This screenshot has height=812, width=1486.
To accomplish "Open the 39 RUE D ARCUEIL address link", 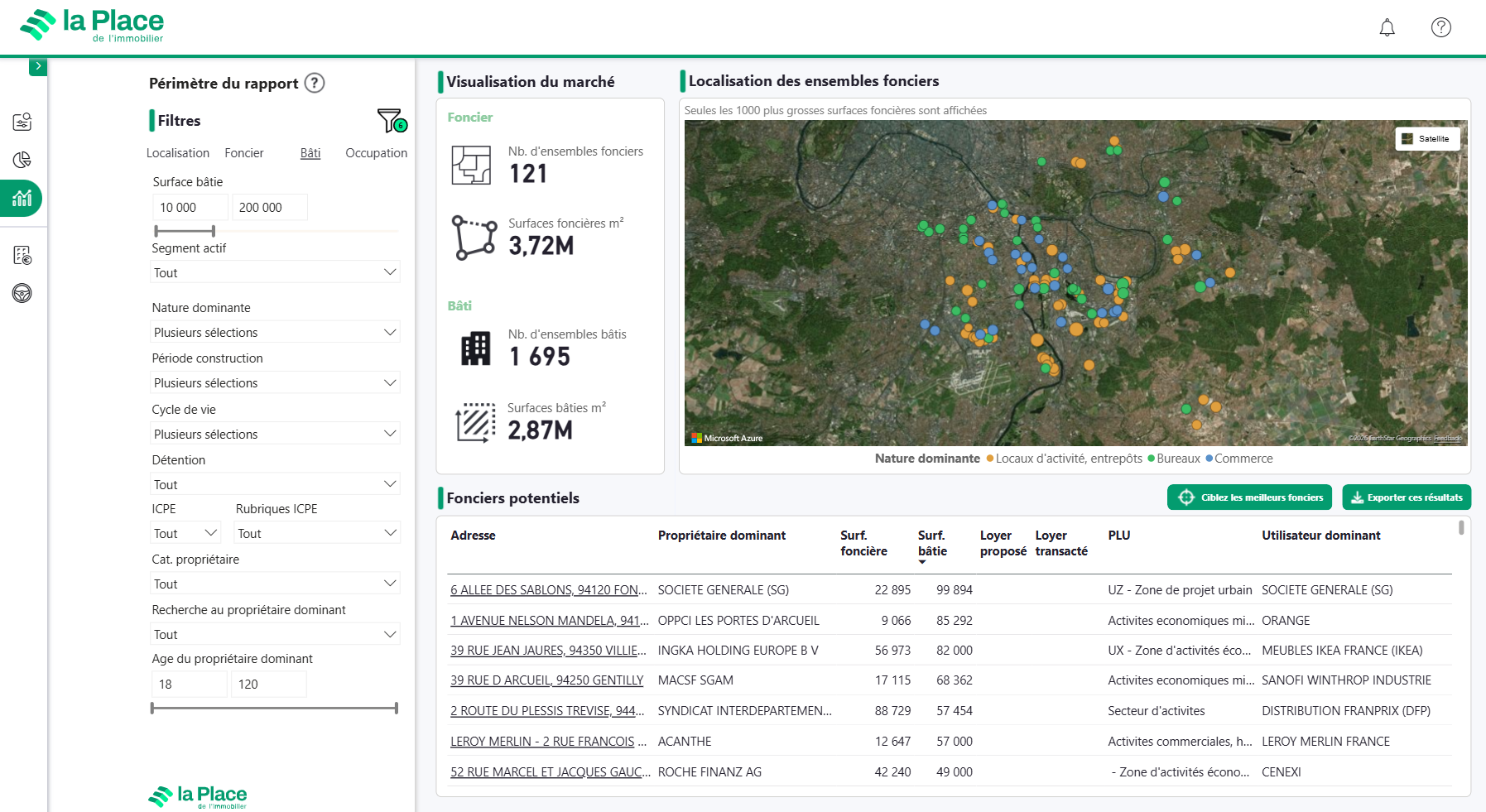I will (x=546, y=680).
